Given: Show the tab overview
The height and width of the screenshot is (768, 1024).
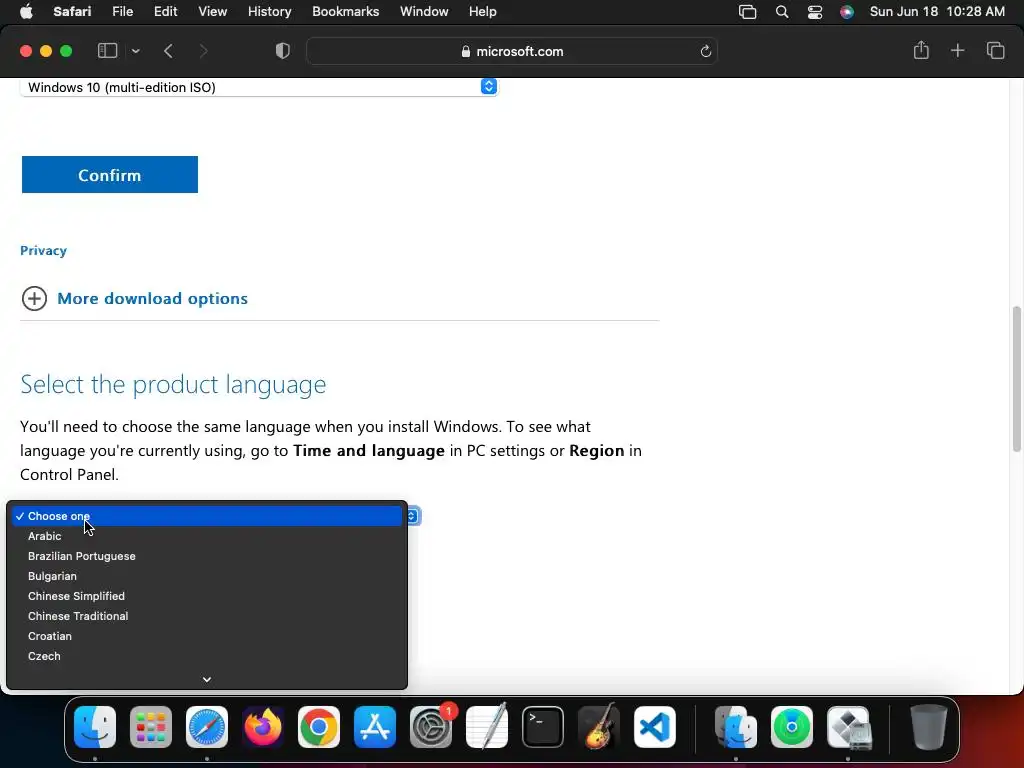Looking at the screenshot, I should (x=995, y=50).
